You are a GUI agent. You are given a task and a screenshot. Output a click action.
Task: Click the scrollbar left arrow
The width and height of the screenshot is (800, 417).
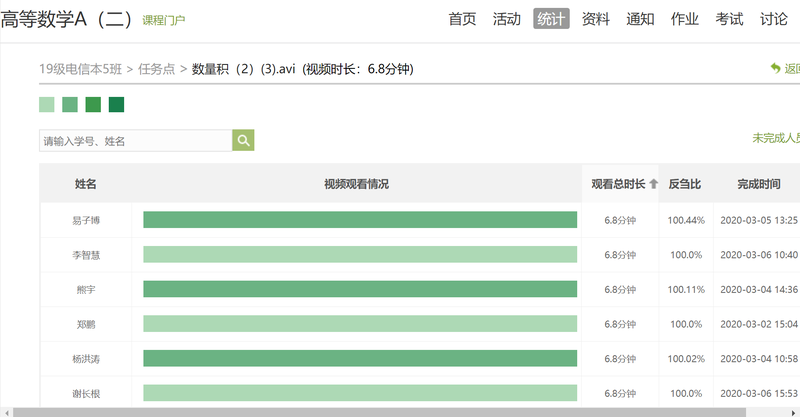click(x=6, y=412)
